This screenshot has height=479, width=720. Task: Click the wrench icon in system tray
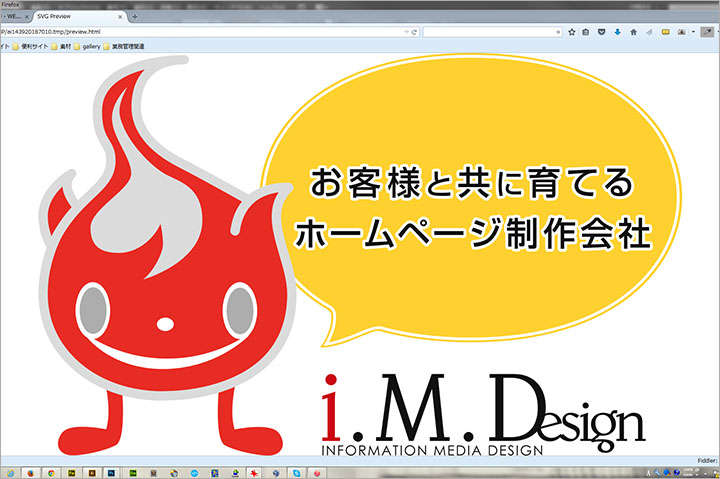pyautogui.click(x=658, y=473)
